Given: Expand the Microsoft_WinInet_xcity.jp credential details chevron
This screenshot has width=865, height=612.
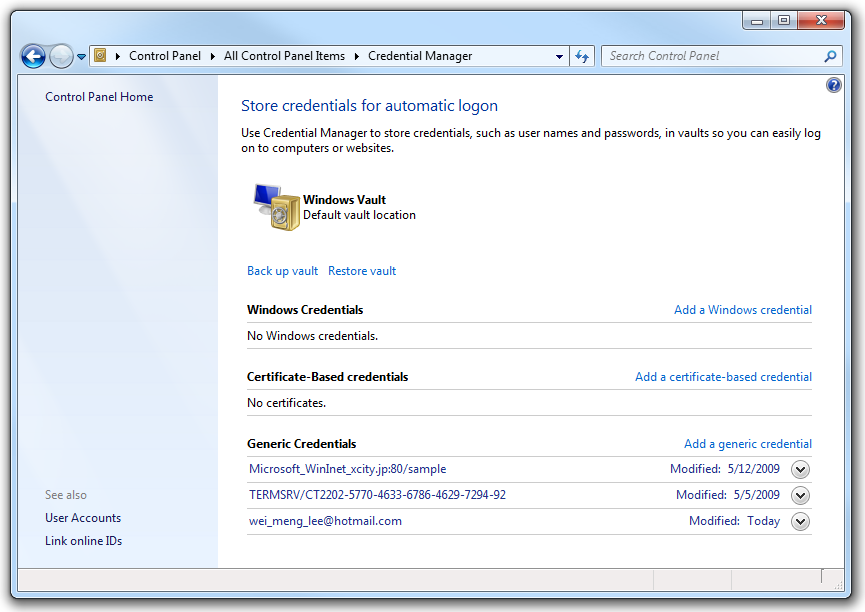Looking at the screenshot, I should pos(800,470).
